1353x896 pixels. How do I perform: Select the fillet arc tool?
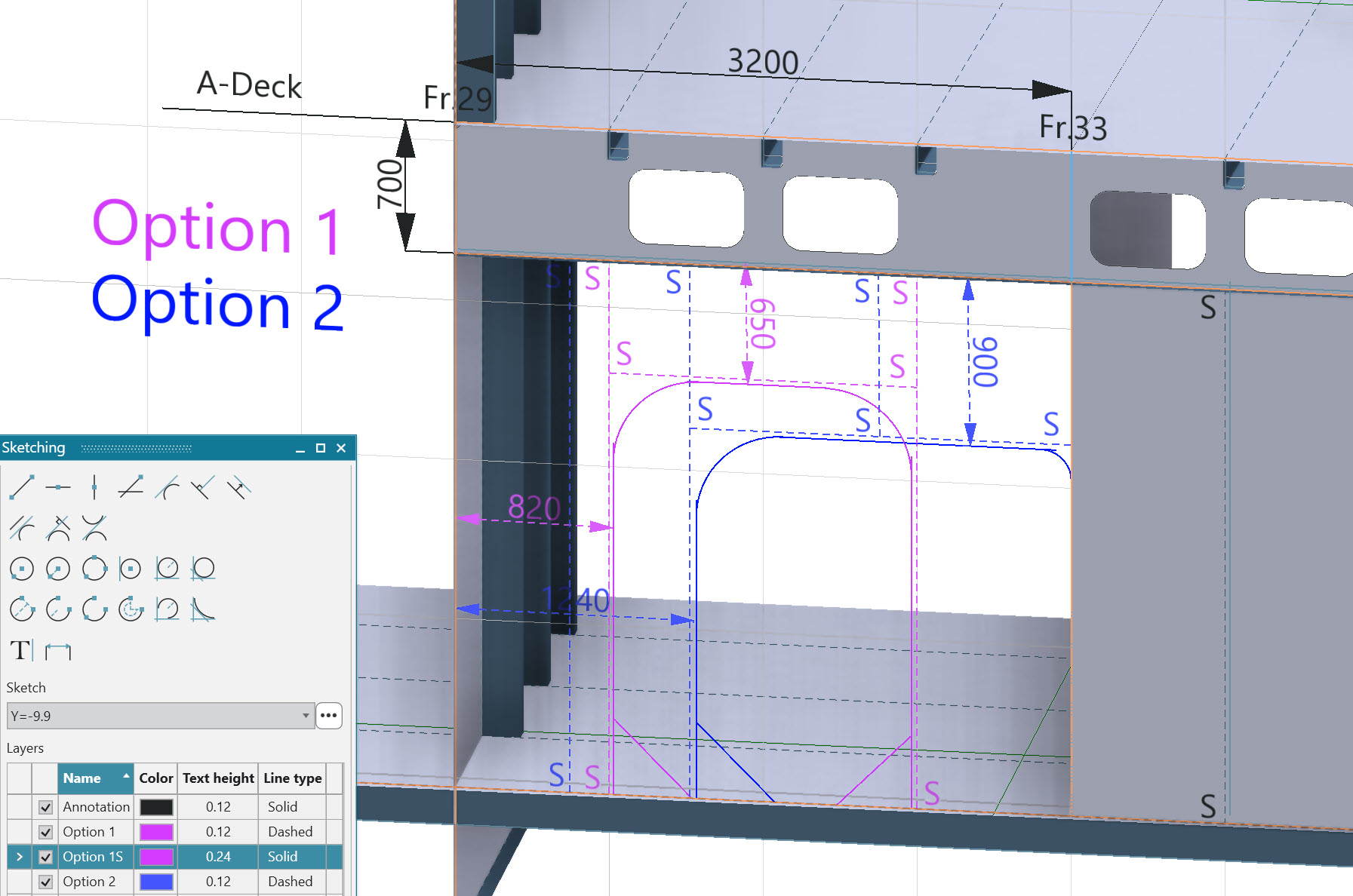coord(202,609)
